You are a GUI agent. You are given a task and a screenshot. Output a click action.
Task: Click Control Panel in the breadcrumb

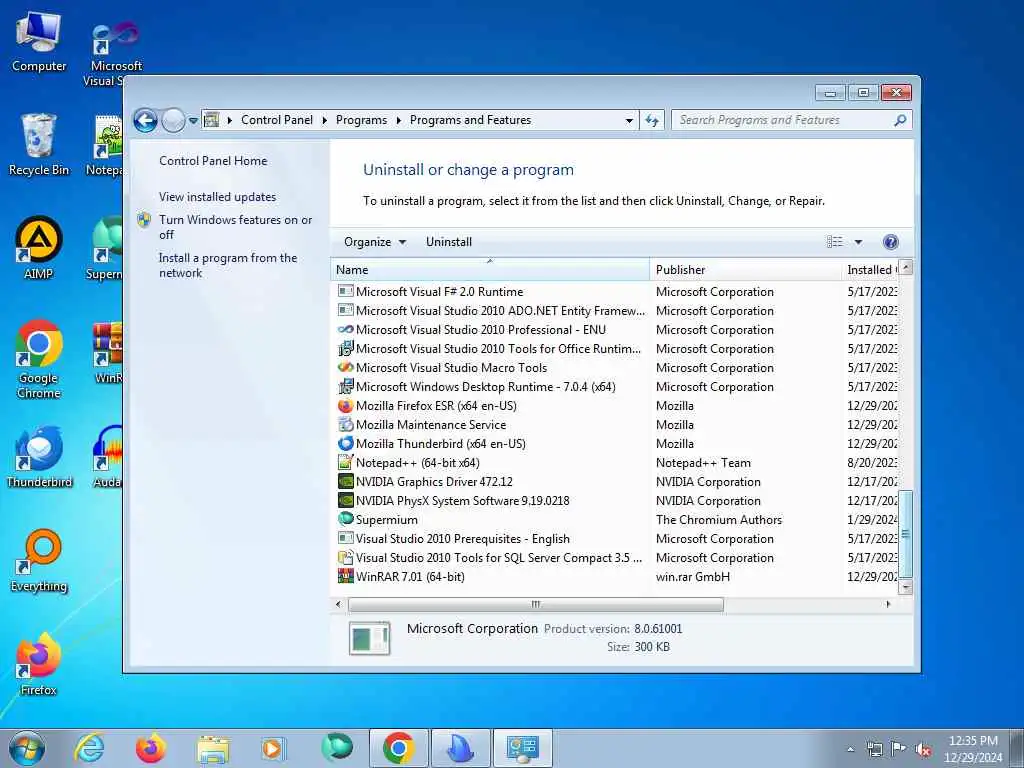tap(277, 120)
